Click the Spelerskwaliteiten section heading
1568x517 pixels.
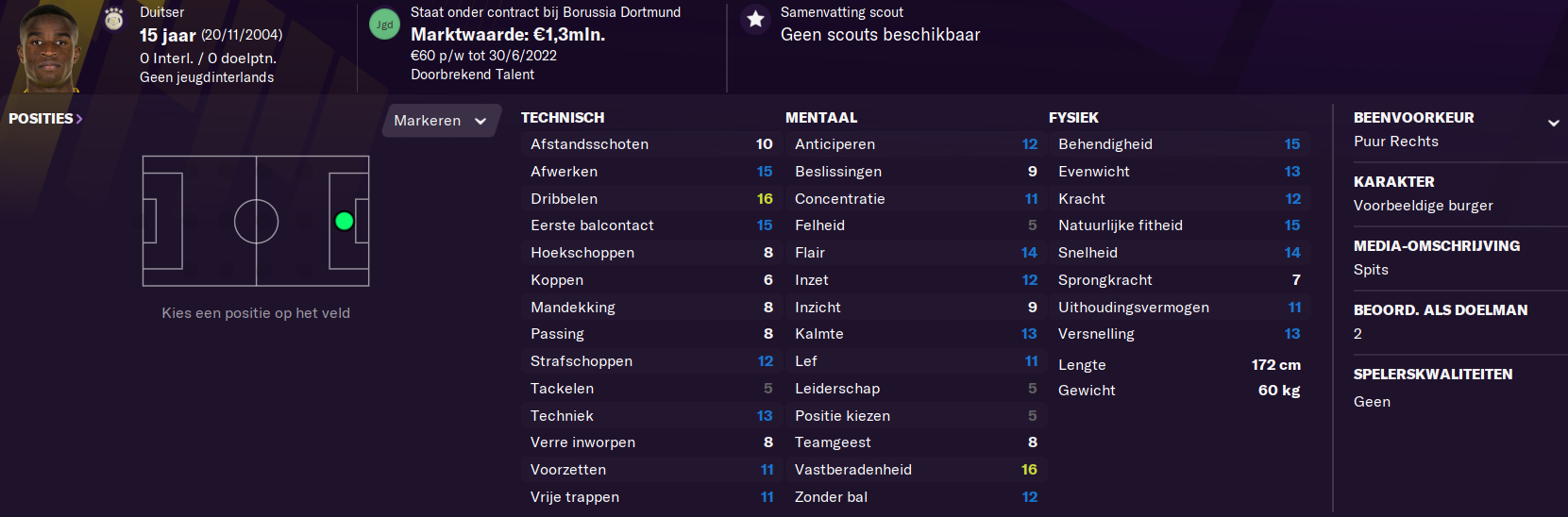[1433, 375]
